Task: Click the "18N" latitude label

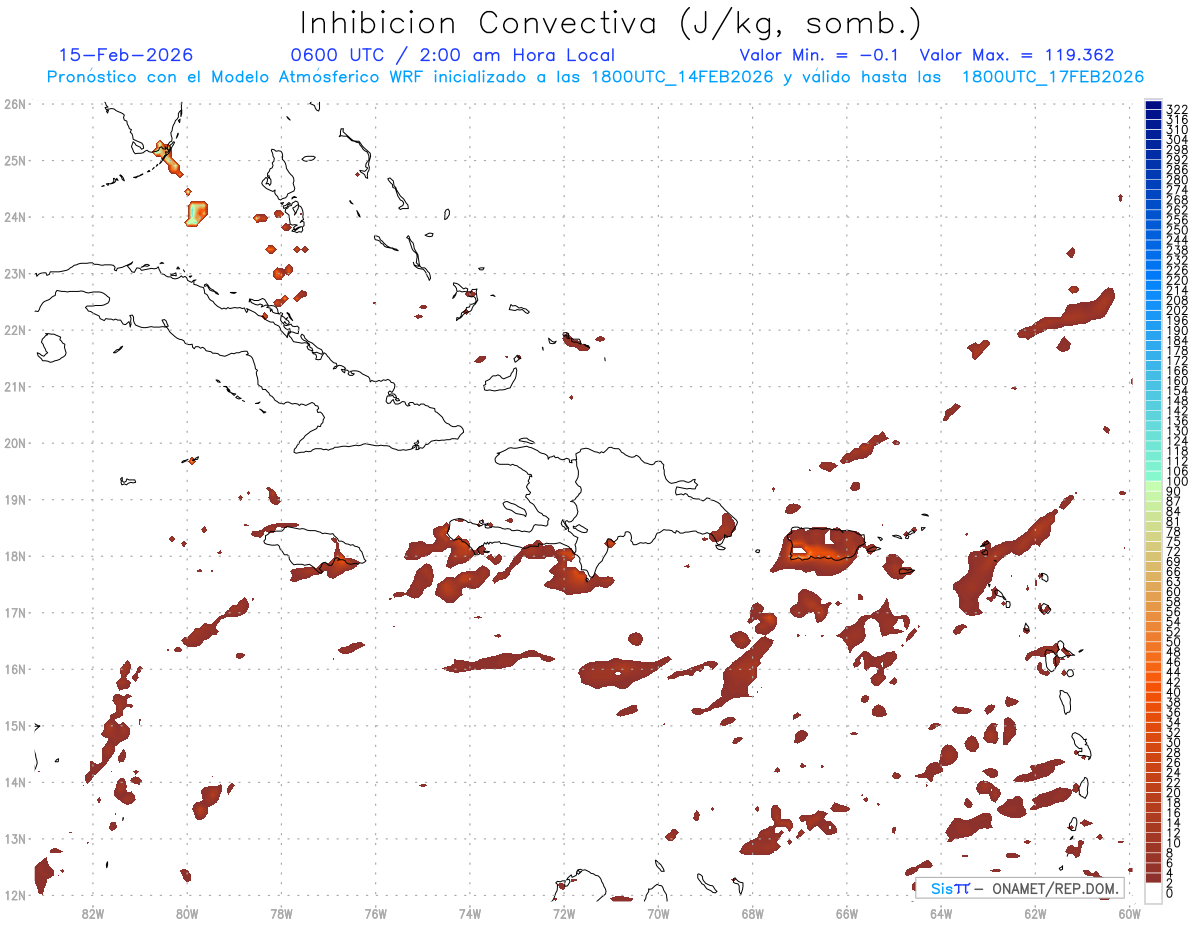Action: [15, 555]
